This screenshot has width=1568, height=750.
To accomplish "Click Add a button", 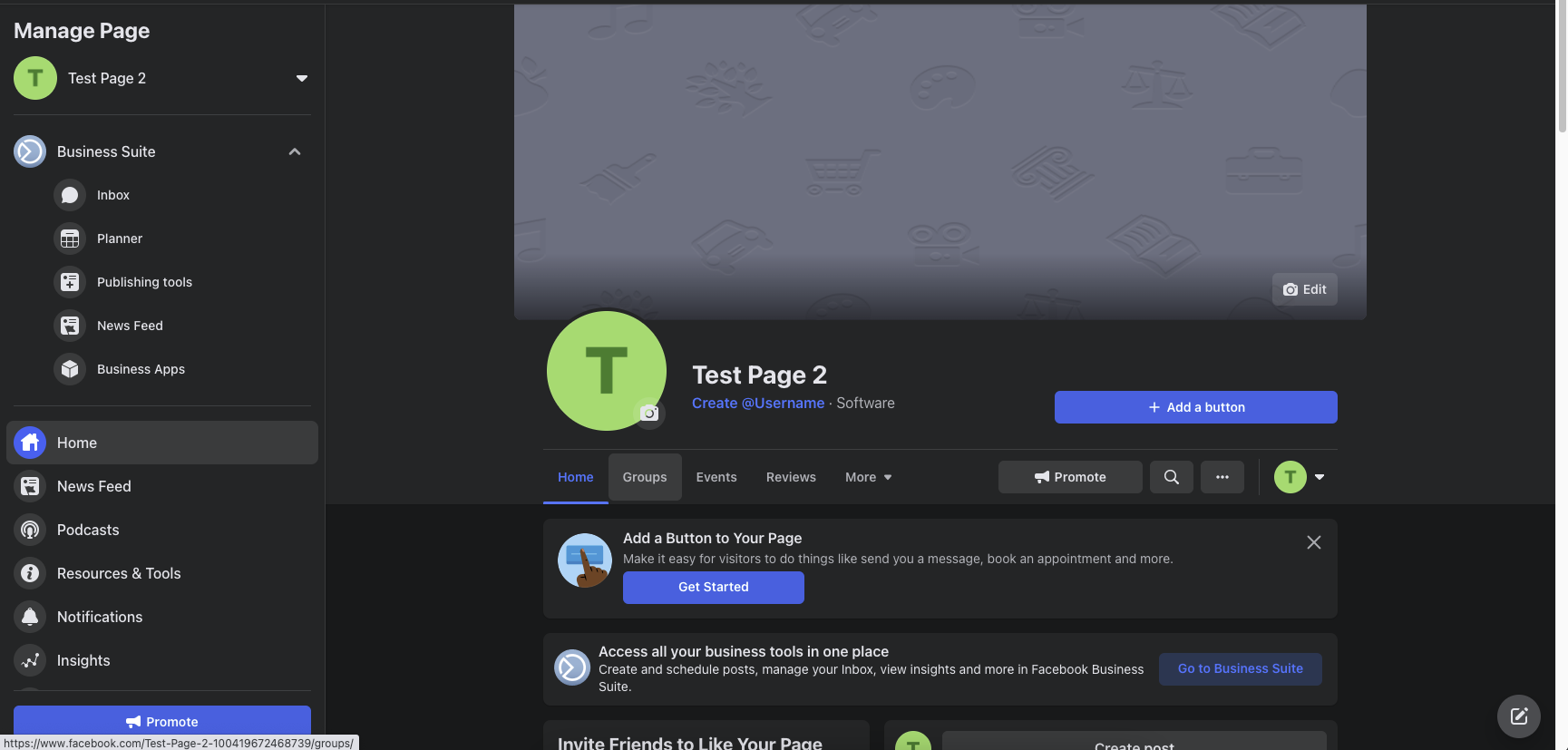I will pos(1196,407).
